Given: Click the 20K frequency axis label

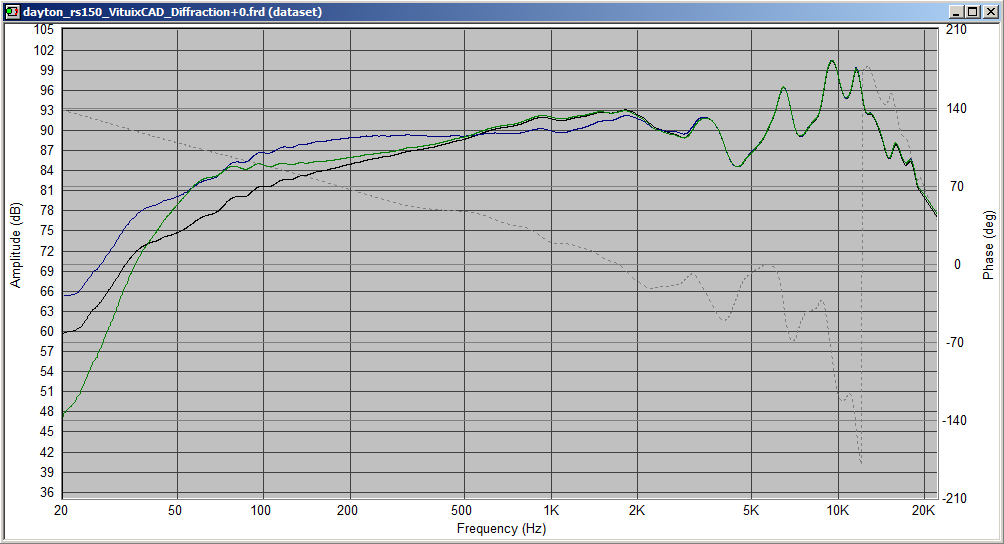Looking at the screenshot, I should click(x=923, y=511).
